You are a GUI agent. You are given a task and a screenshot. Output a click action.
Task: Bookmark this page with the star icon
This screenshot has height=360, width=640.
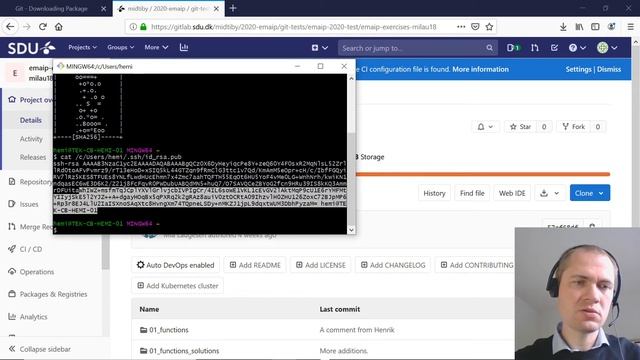489,27
